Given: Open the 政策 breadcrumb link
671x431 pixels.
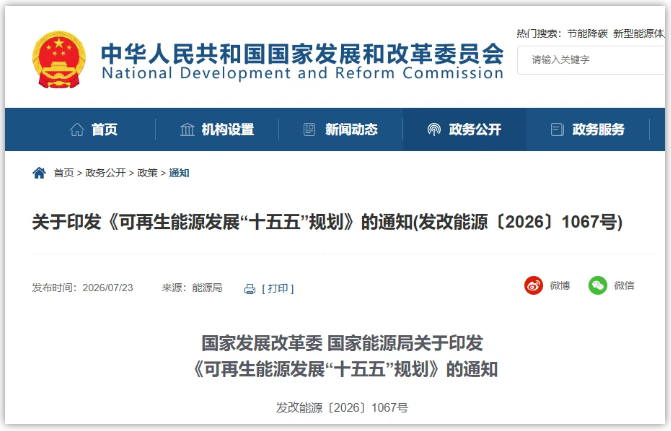Looking at the screenshot, I should (x=147, y=173).
